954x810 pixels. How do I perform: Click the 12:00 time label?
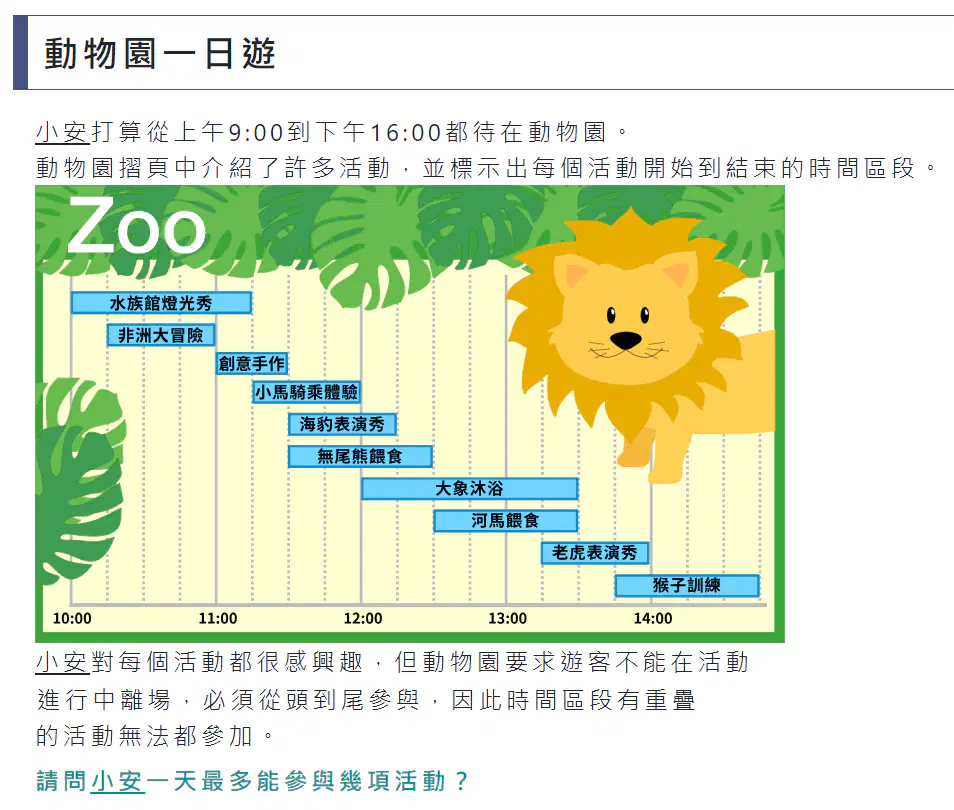click(x=363, y=619)
